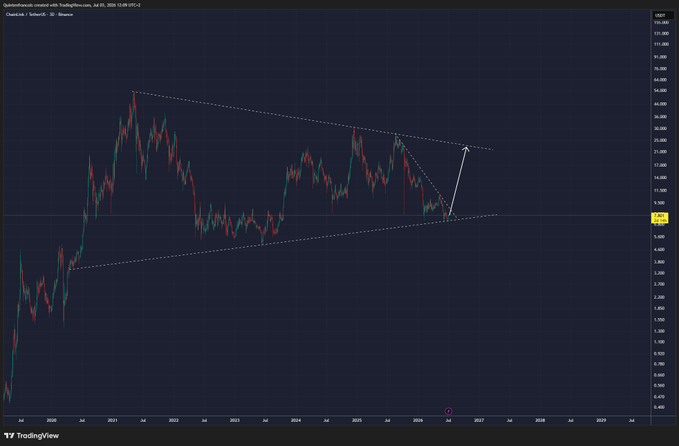Click the 2.700 price axis label
Image resolution: width=679 pixels, height=446 pixels.
(x=660, y=284)
